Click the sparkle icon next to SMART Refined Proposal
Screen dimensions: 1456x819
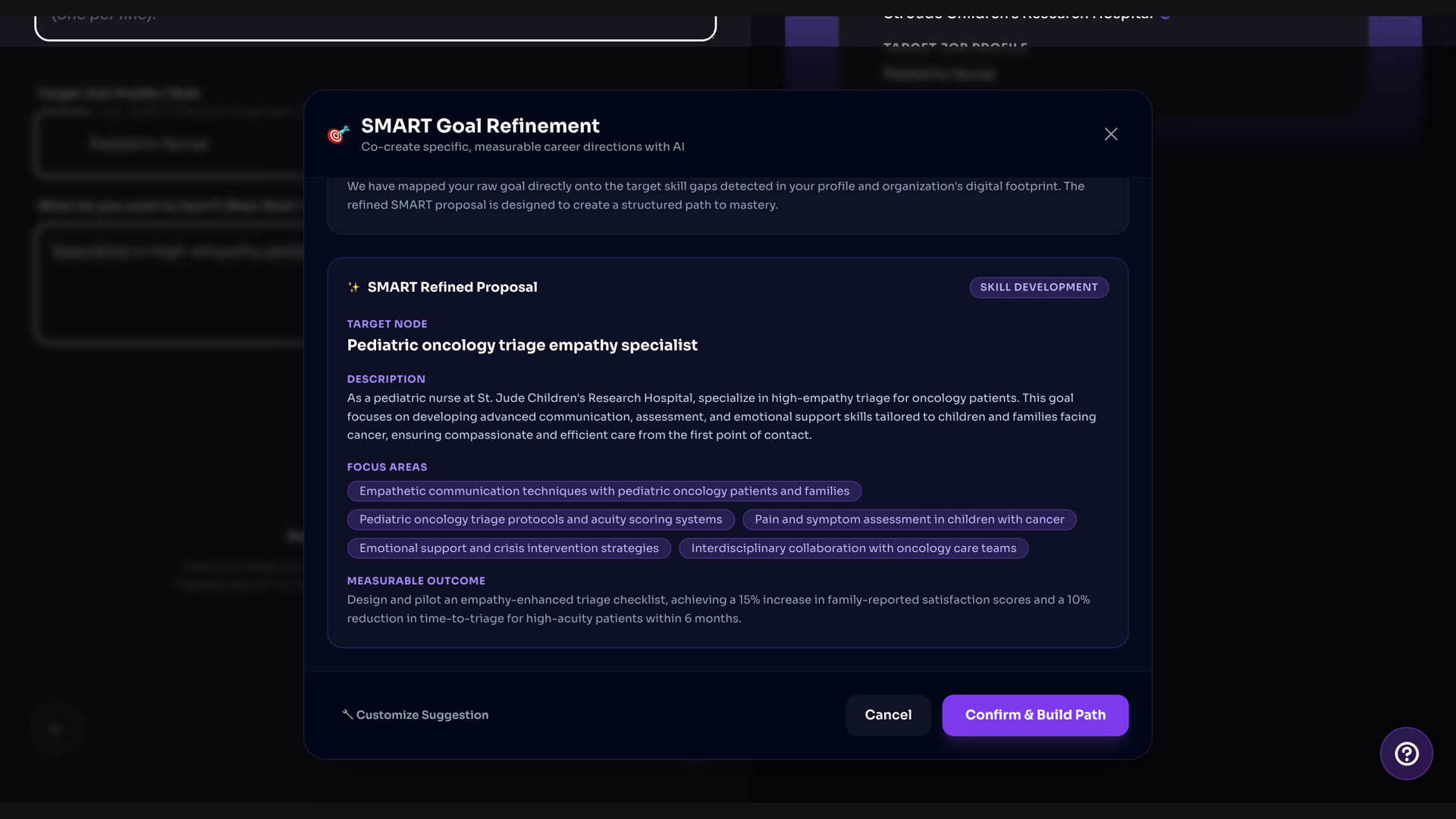353,287
